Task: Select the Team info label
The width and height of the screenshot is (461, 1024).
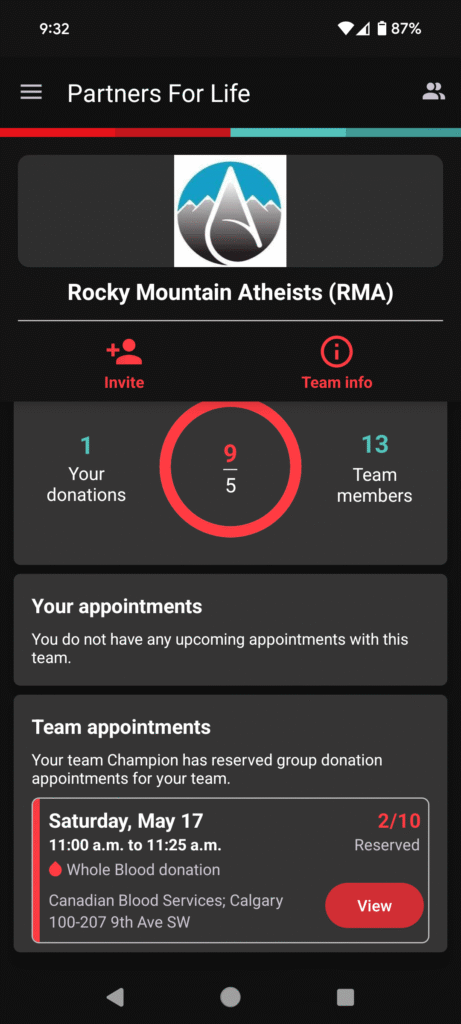Action: point(337,382)
